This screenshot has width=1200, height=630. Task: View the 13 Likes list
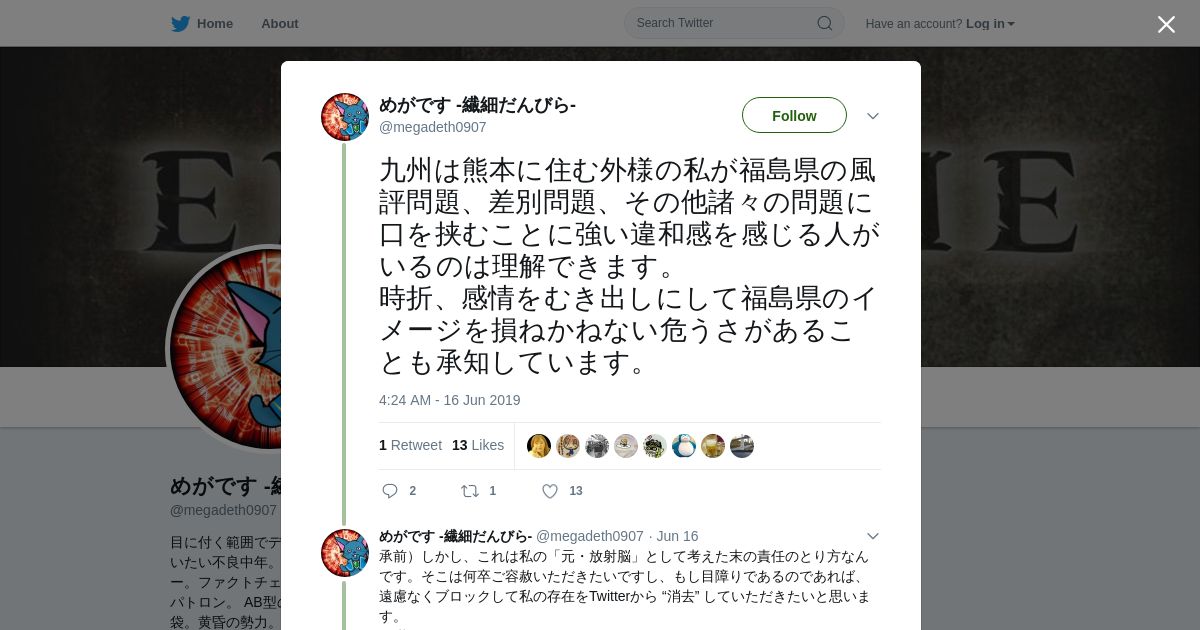(478, 445)
